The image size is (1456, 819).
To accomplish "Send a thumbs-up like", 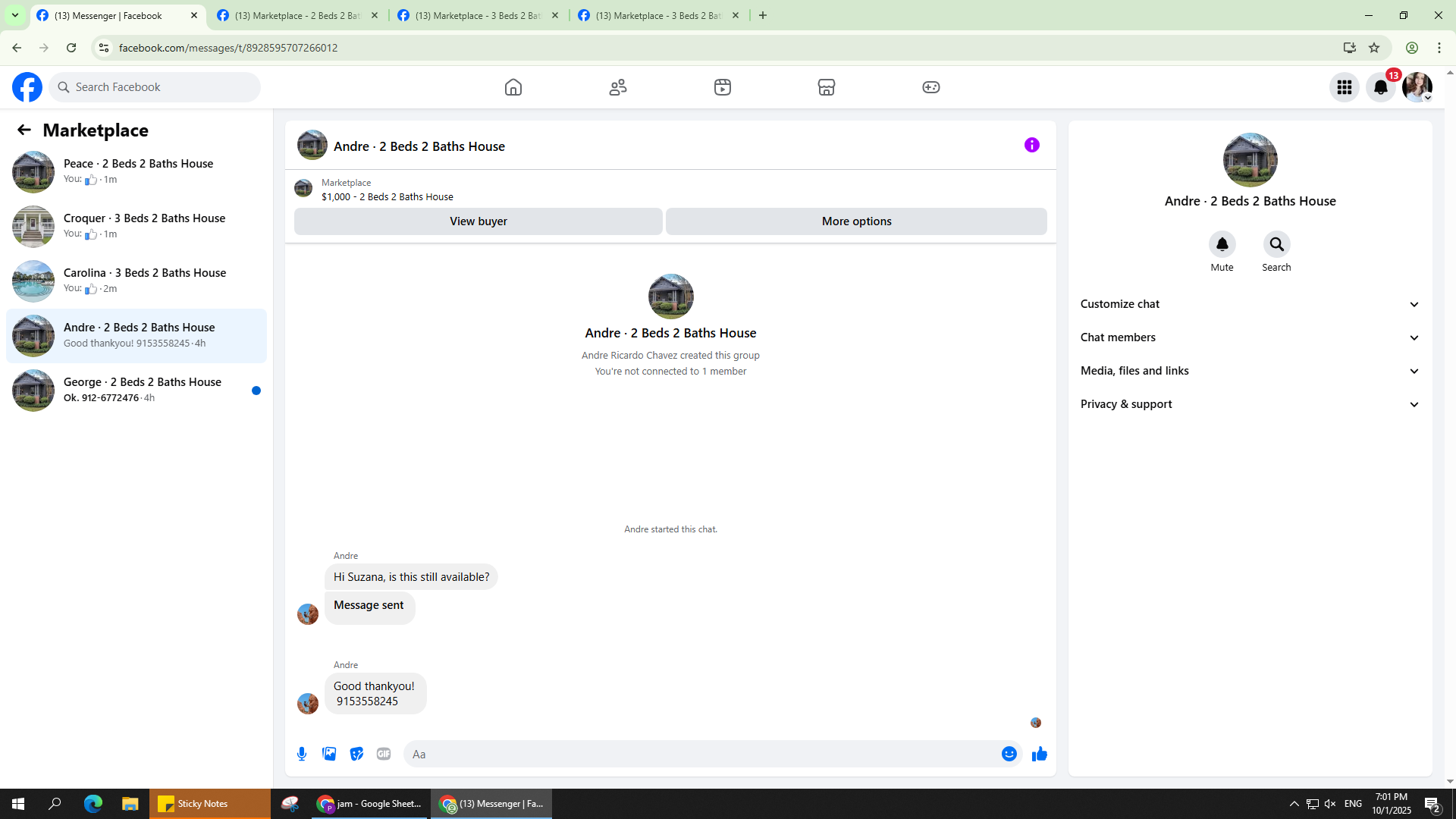I will pyautogui.click(x=1040, y=754).
